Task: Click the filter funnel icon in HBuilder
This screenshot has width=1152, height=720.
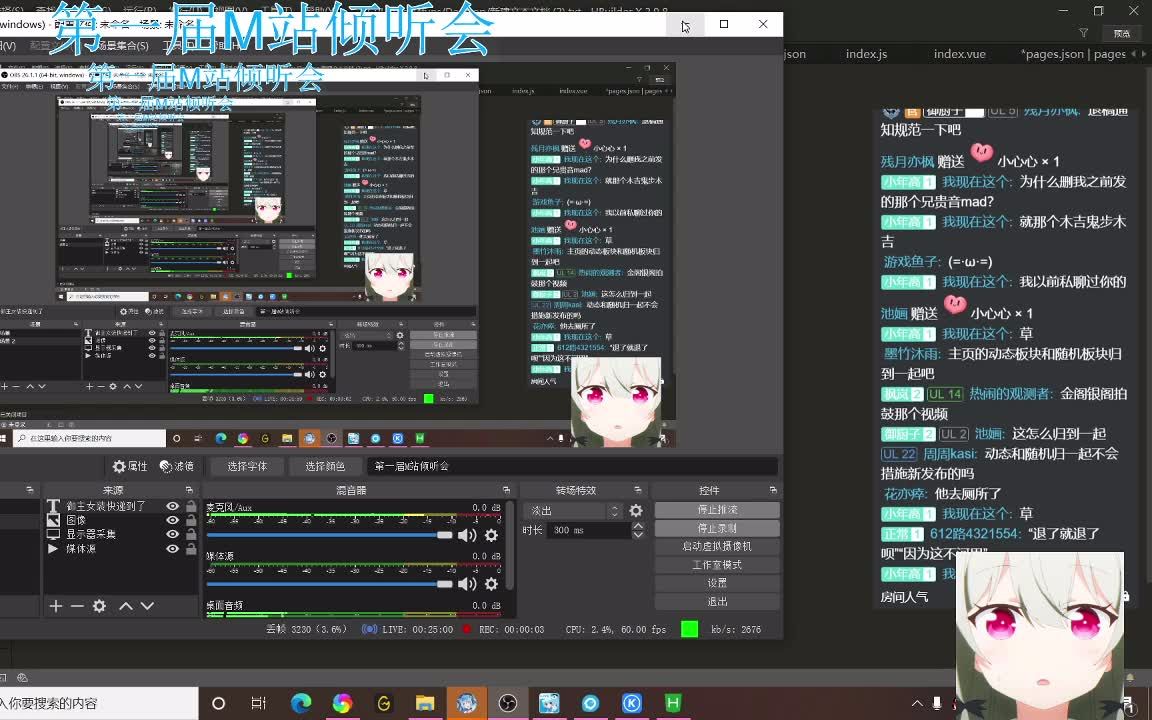Action: (x=1083, y=33)
